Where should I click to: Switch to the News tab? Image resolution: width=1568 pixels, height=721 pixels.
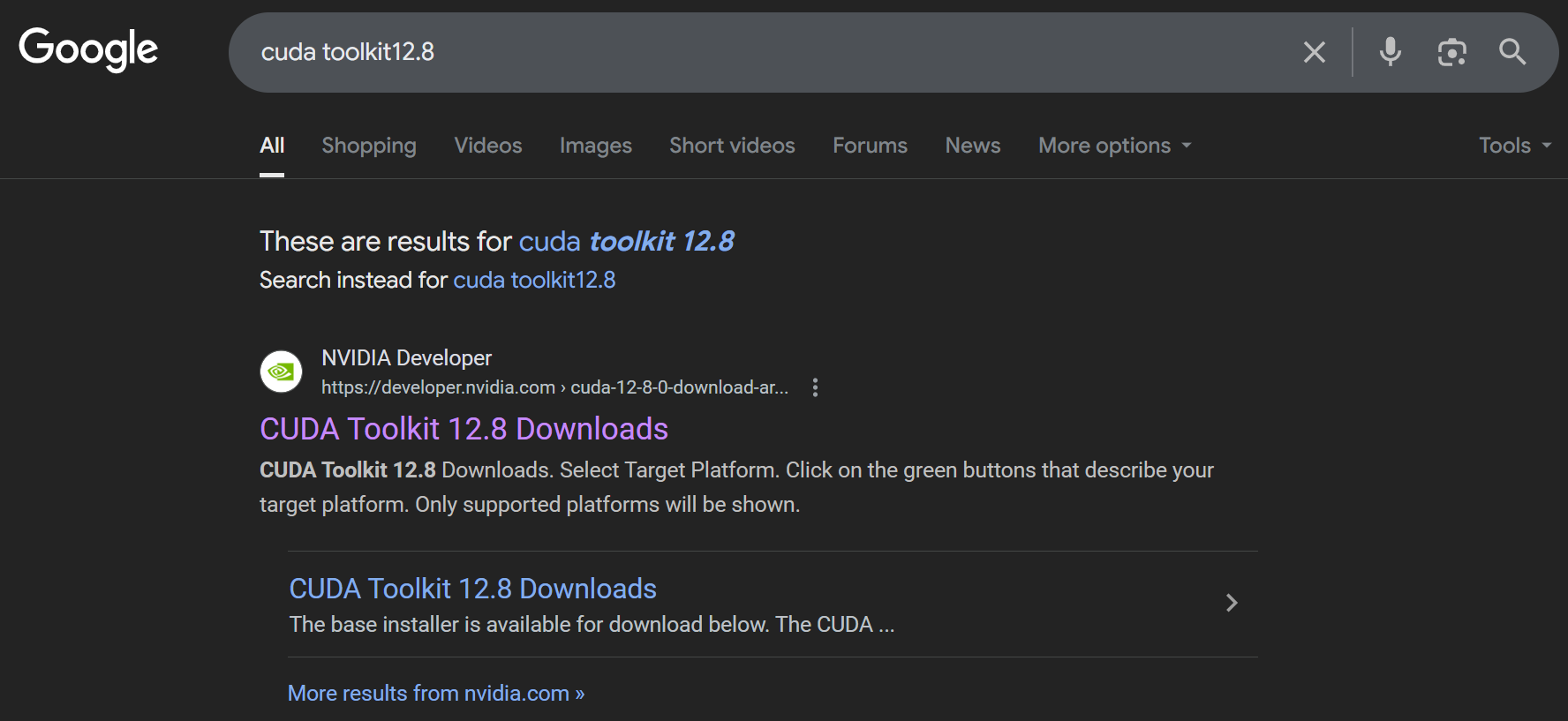973,146
